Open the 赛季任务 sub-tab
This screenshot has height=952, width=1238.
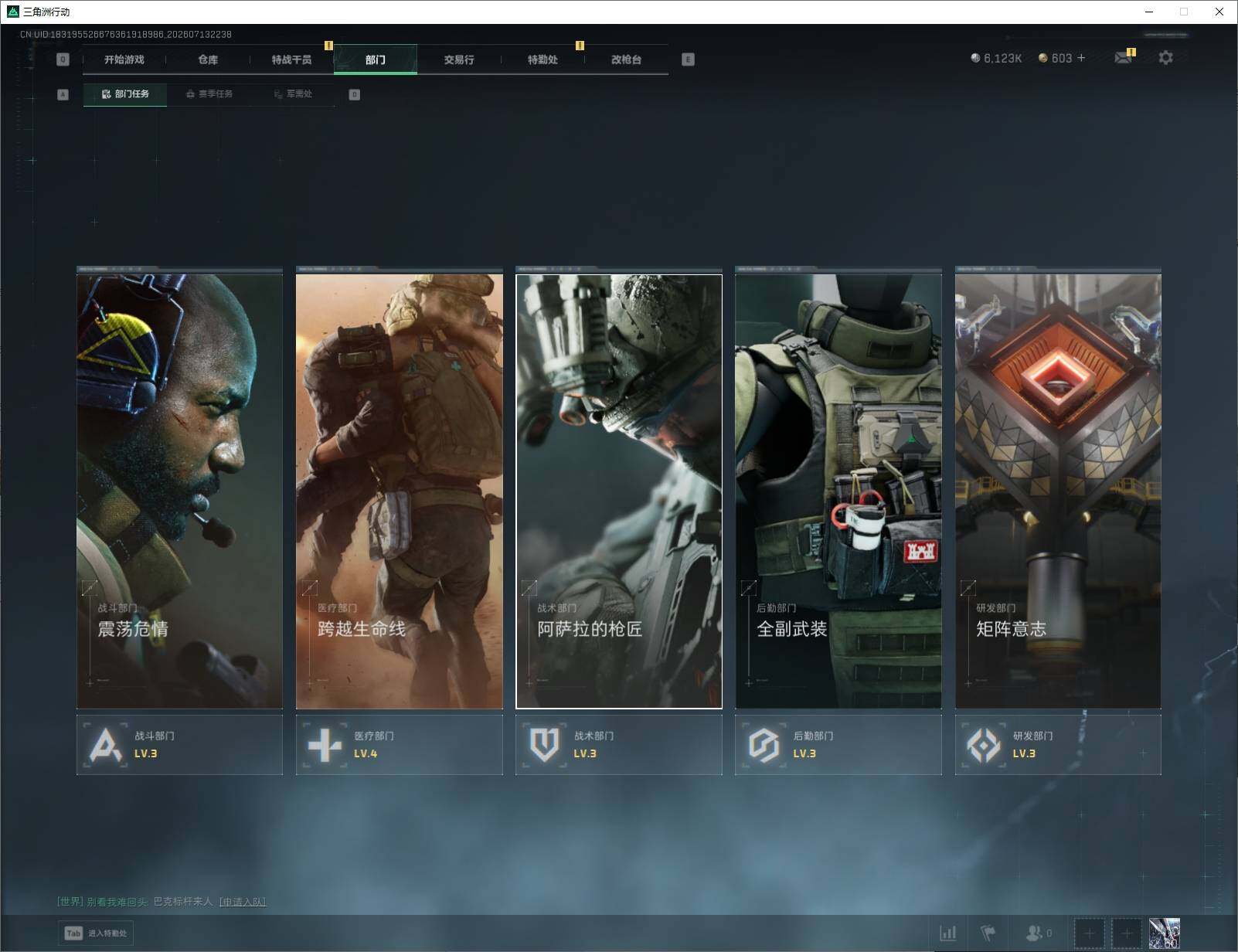[209, 94]
